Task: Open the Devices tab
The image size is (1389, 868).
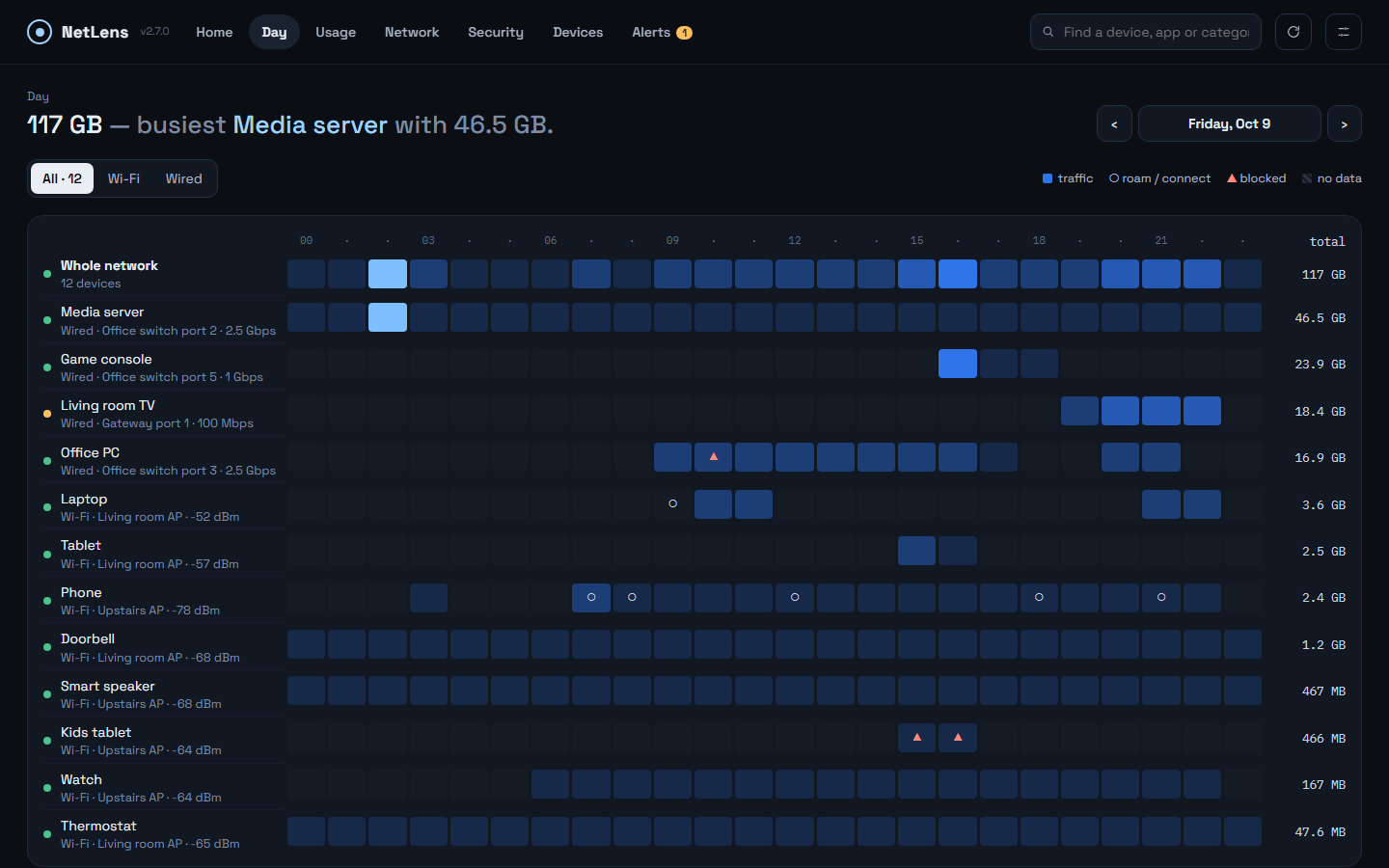Action: pyautogui.click(x=578, y=32)
